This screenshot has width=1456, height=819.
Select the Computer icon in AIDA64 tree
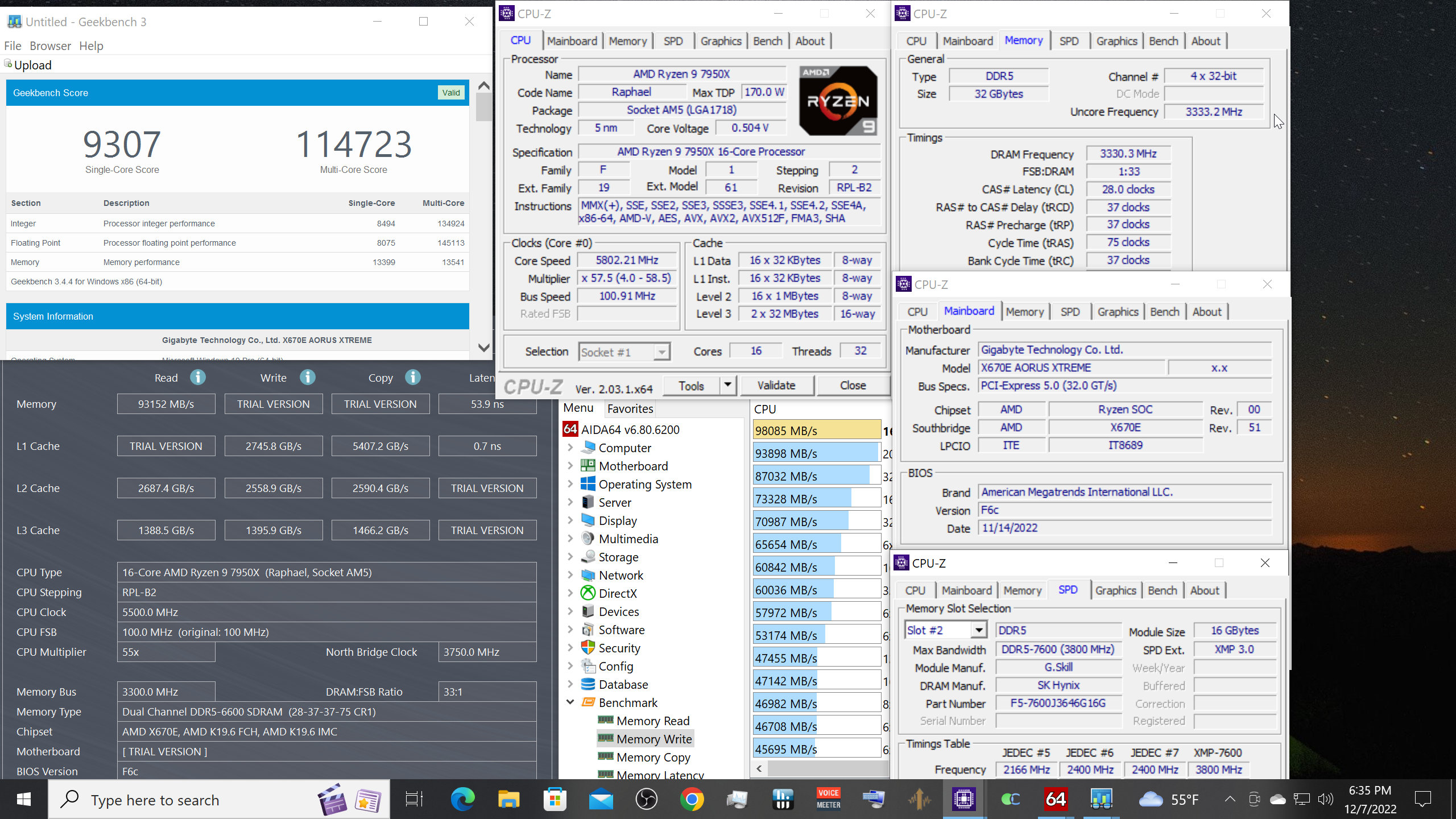588,448
